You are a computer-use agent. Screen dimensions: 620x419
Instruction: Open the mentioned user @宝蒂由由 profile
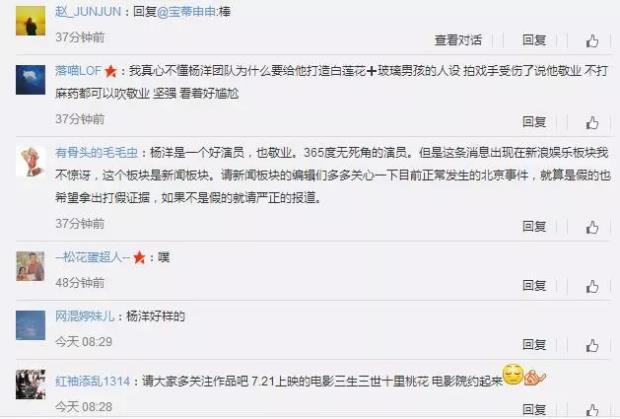pyautogui.click(x=187, y=12)
